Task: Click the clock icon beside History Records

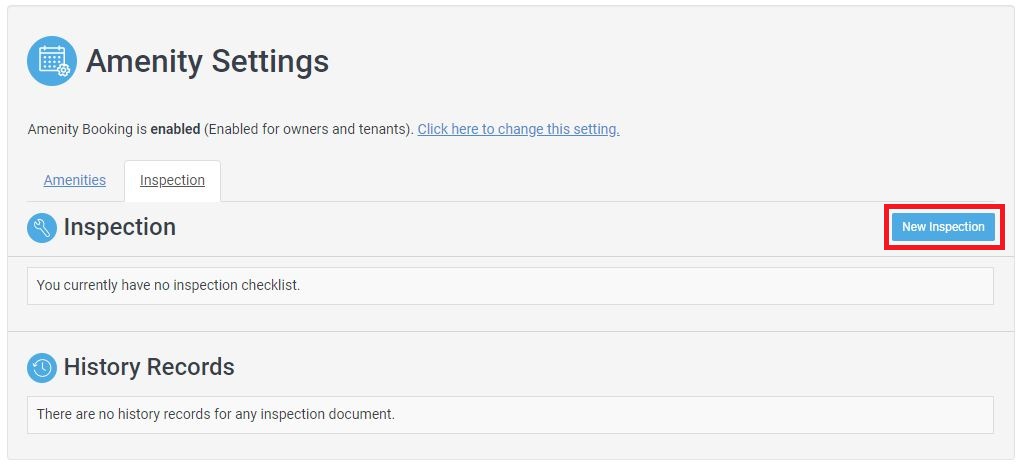Action: [42, 368]
